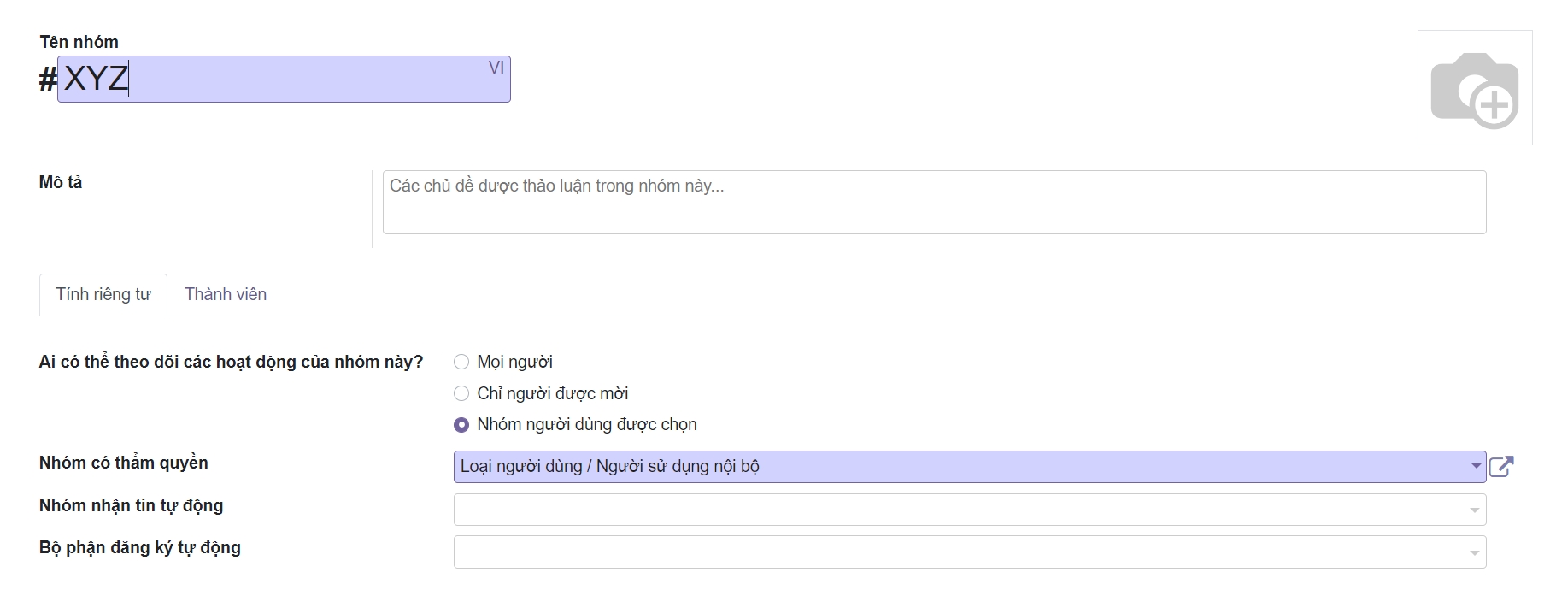
Task: Choose 'Nhóm người dùng được chọn' radio option
Action: [461, 425]
